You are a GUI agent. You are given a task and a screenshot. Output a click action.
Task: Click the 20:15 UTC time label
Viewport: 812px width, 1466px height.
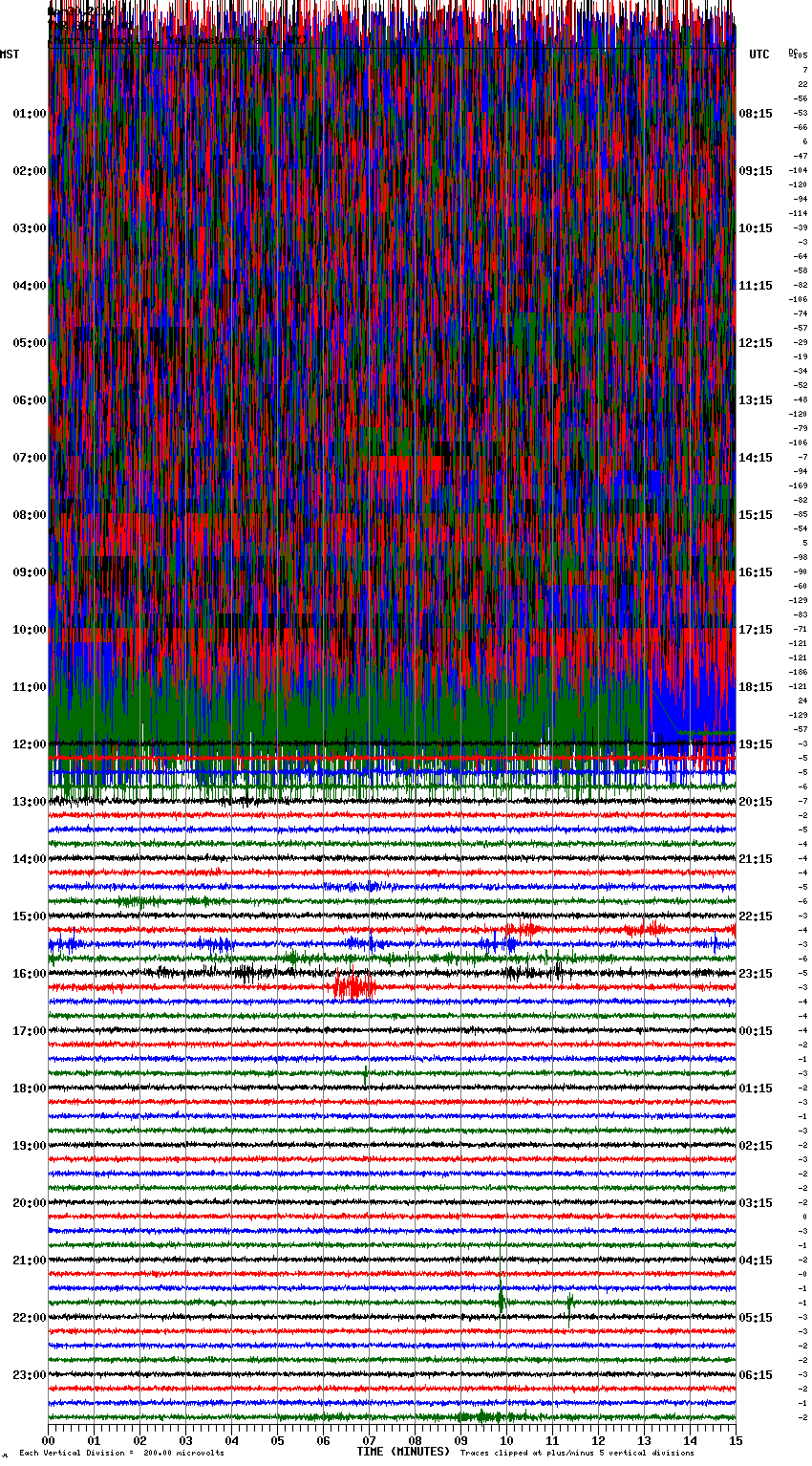tap(756, 802)
